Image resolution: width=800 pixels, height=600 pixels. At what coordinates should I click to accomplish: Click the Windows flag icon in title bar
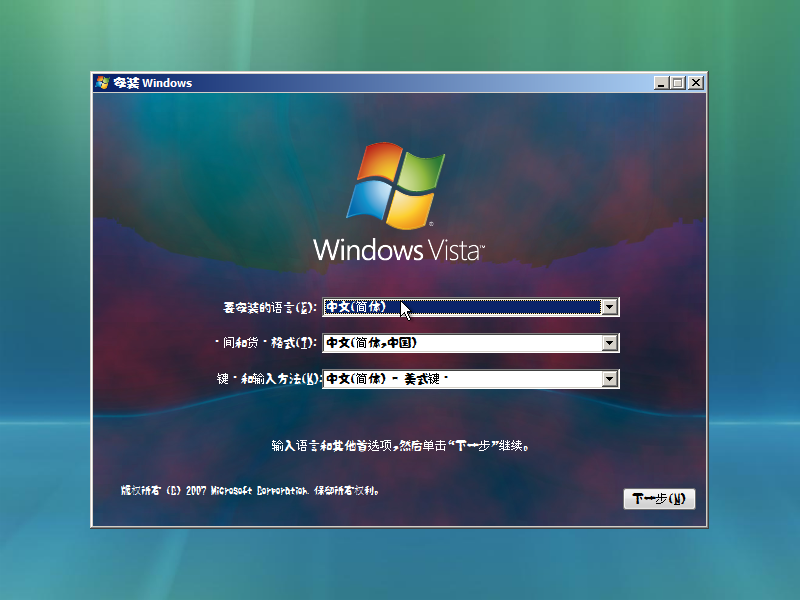click(x=102, y=83)
